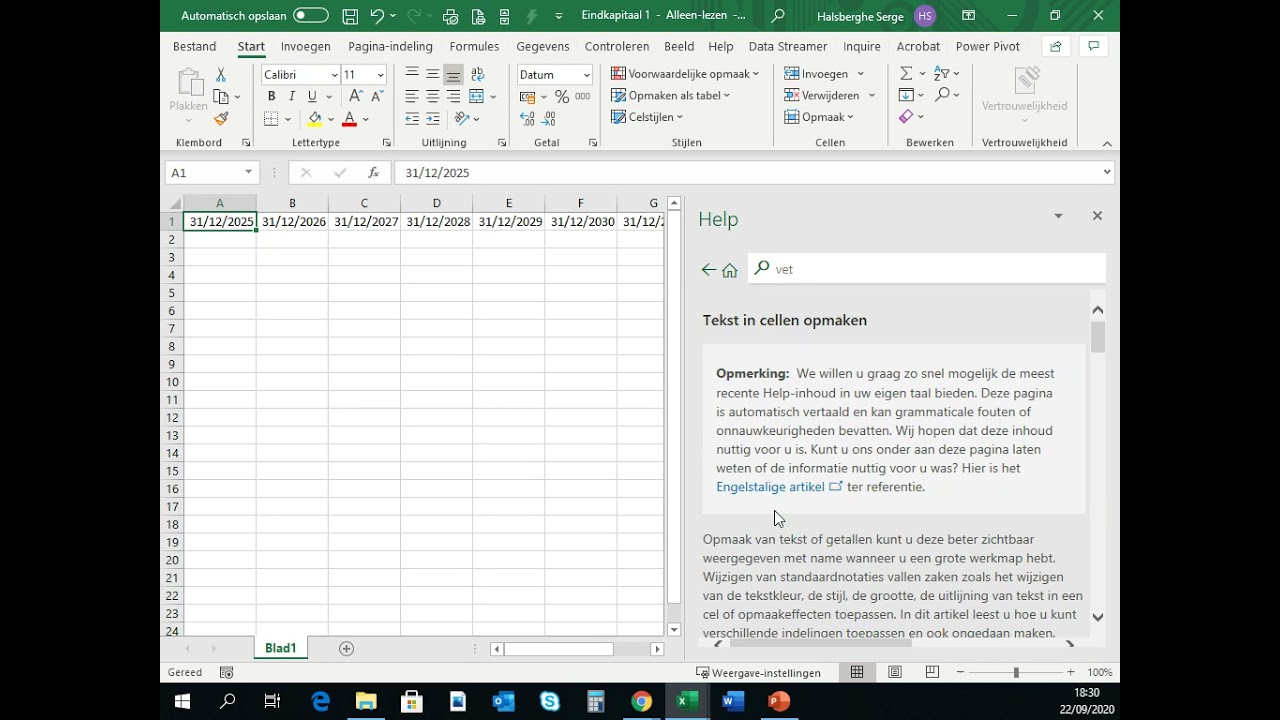Collapse the ribbon with the chevron
This screenshot has height=720, width=1280.
pos(1107,143)
